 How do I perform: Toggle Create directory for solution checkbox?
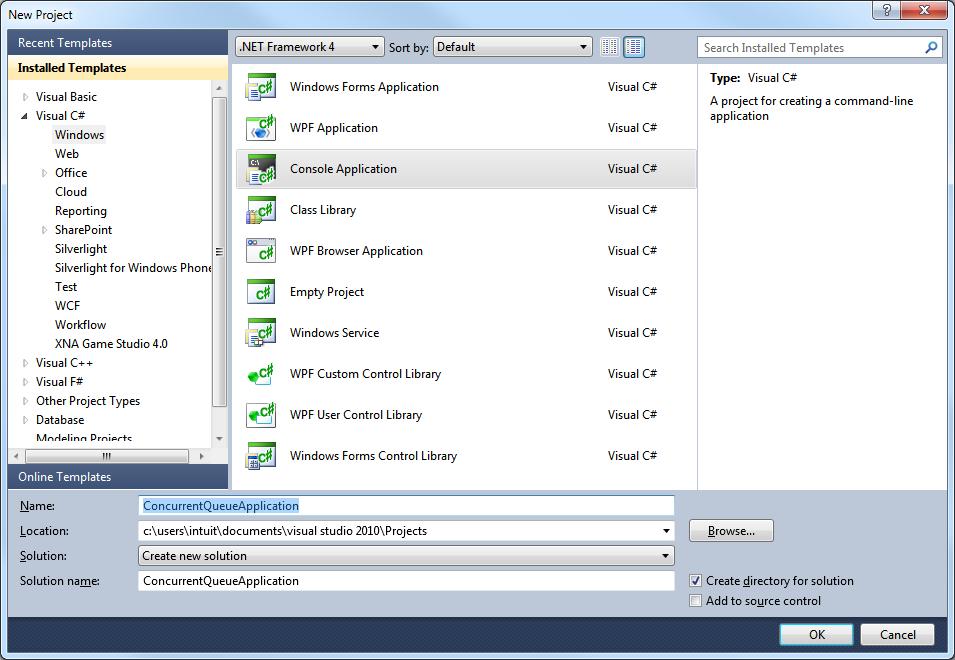pos(696,581)
